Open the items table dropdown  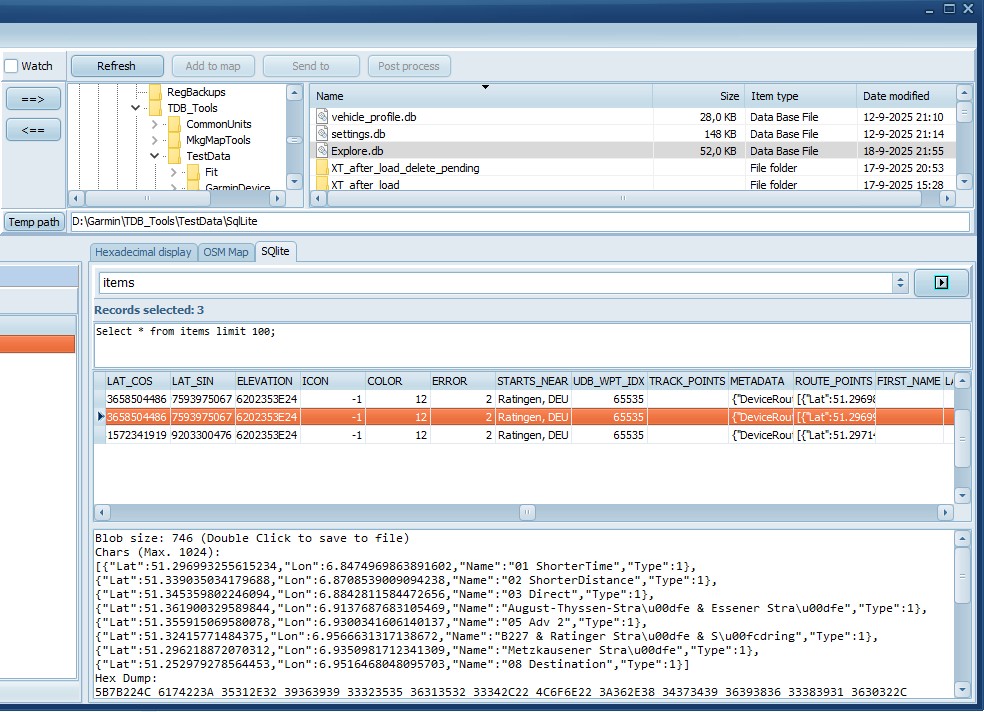(x=899, y=283)
